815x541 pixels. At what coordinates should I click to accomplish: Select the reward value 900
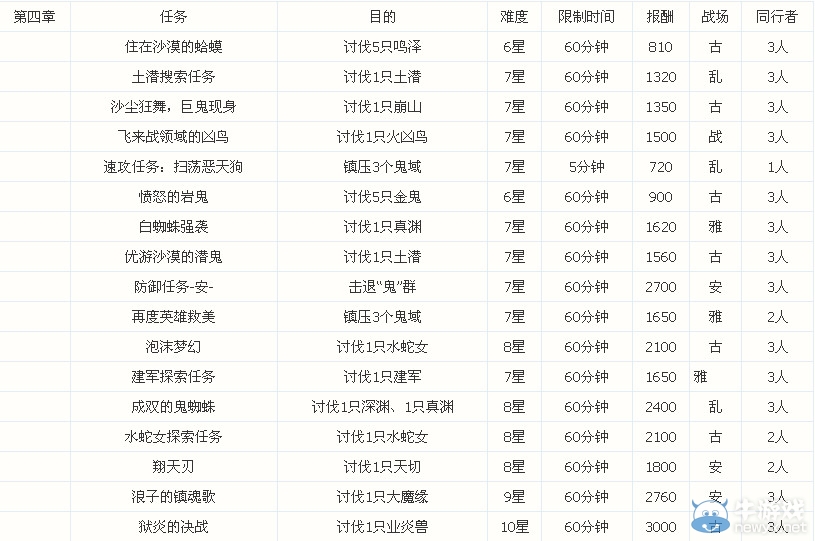[661, 197]
